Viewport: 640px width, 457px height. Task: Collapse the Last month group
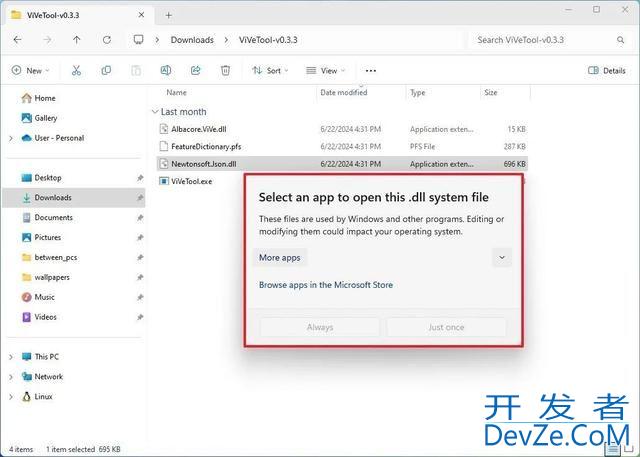coord(155,111)
